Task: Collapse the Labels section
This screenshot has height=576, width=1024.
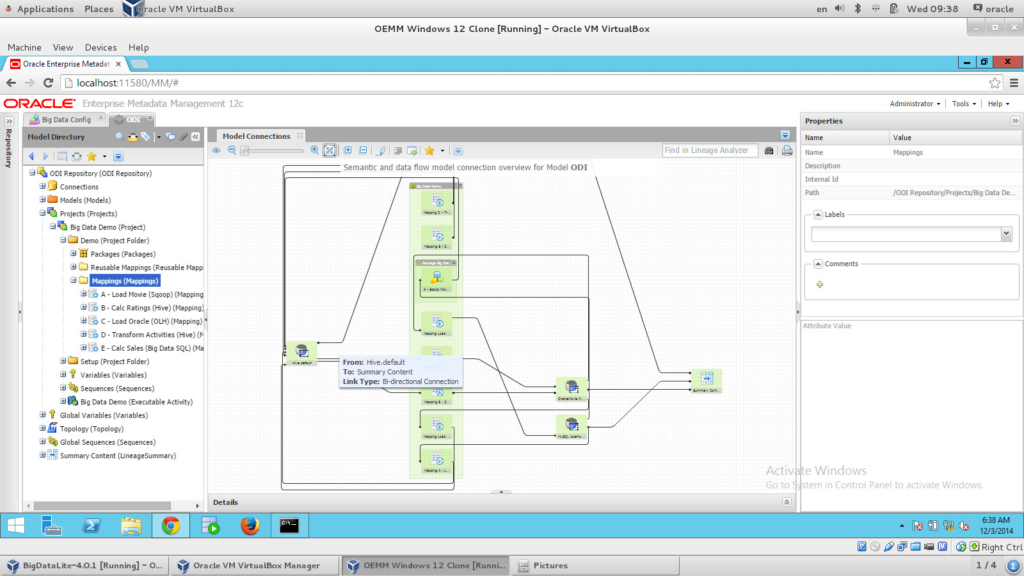Action: pos(818,214)
